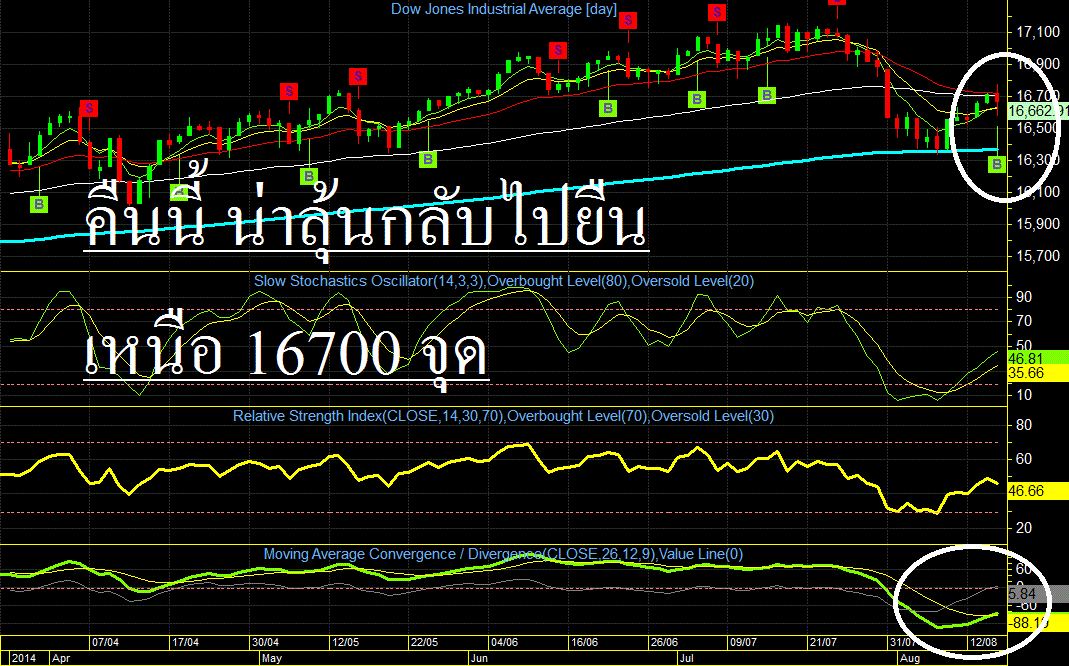Click the Jun month label

[x=480, y=659]
